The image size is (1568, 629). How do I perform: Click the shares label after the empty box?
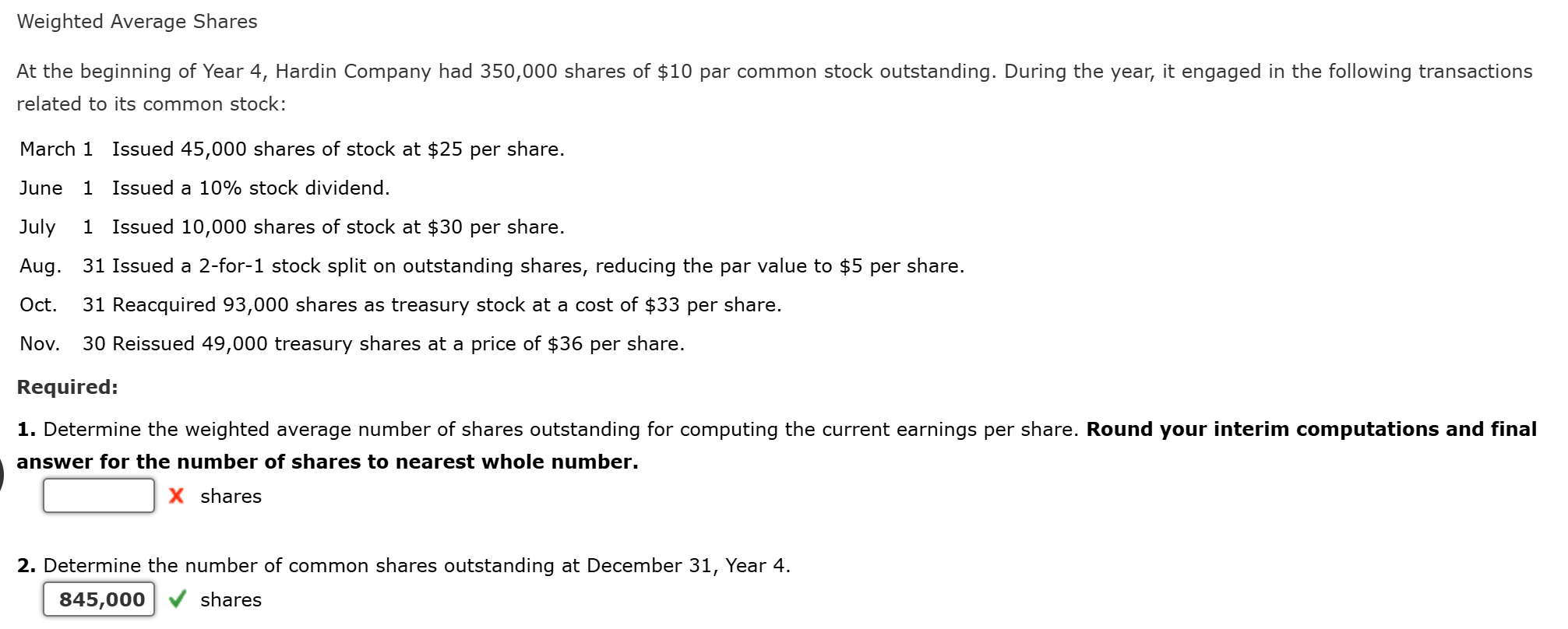coord(230,496)
